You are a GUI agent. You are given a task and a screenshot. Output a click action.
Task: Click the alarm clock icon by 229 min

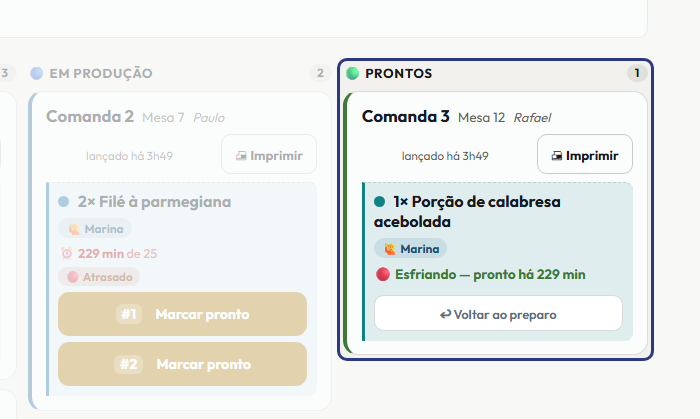pyautogui.click(x=67, y=253)
